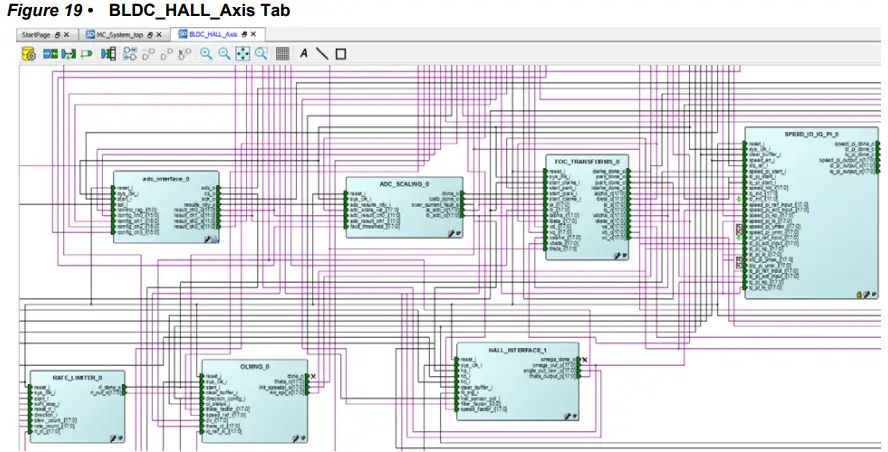Close the BLDC_HALL_Axis tab
The image size is (888, 452).
(253, 35)
